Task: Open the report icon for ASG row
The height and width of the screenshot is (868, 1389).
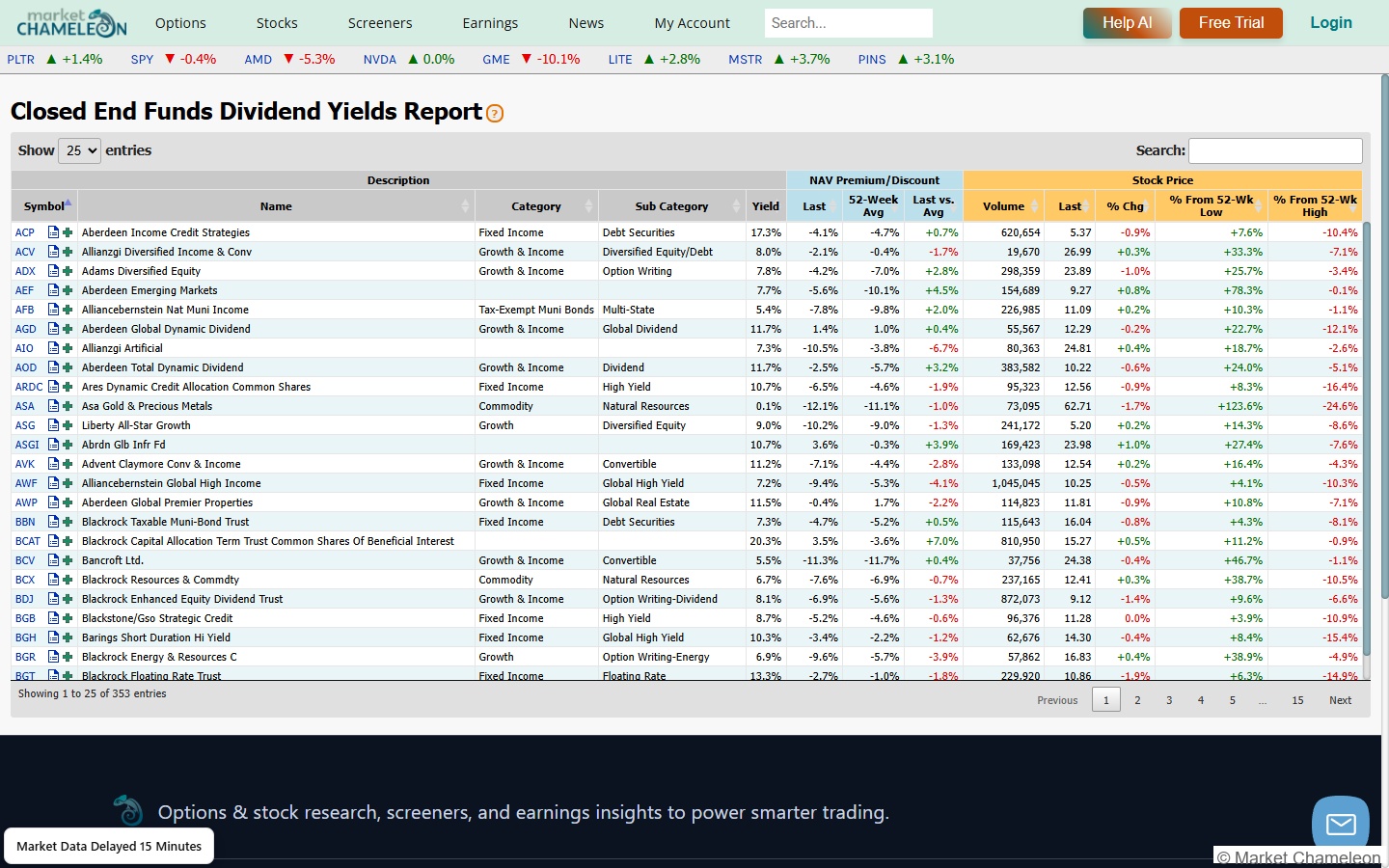Action: tap(54, 425)
